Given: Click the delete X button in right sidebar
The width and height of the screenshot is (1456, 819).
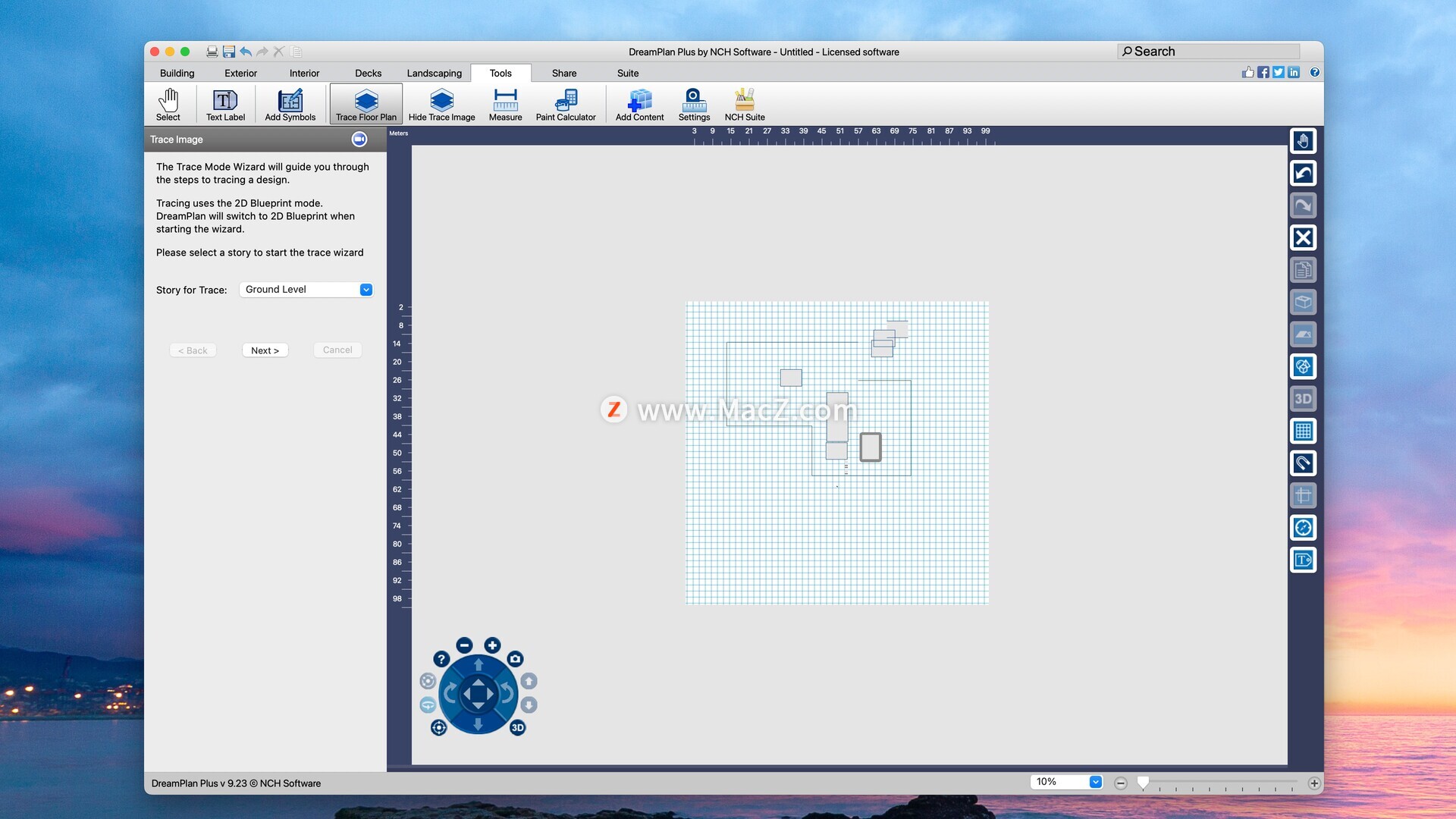Looking at the screenshot, I should (1303, 238).
